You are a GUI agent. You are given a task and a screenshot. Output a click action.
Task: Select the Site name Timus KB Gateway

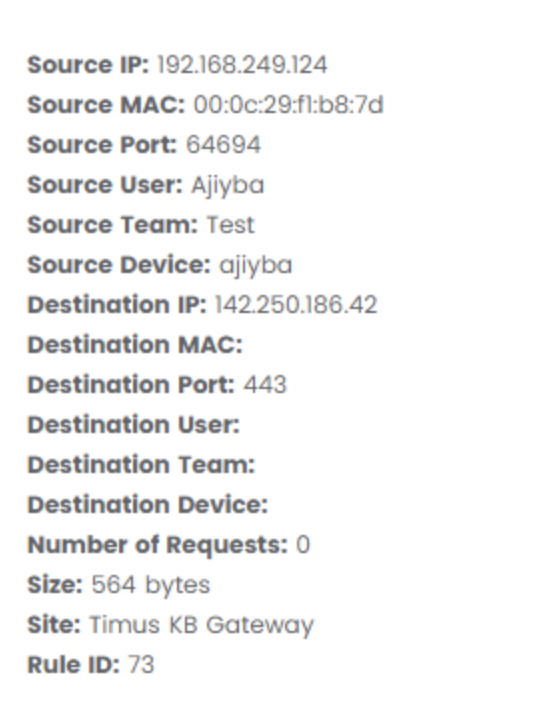click(201, 625)
